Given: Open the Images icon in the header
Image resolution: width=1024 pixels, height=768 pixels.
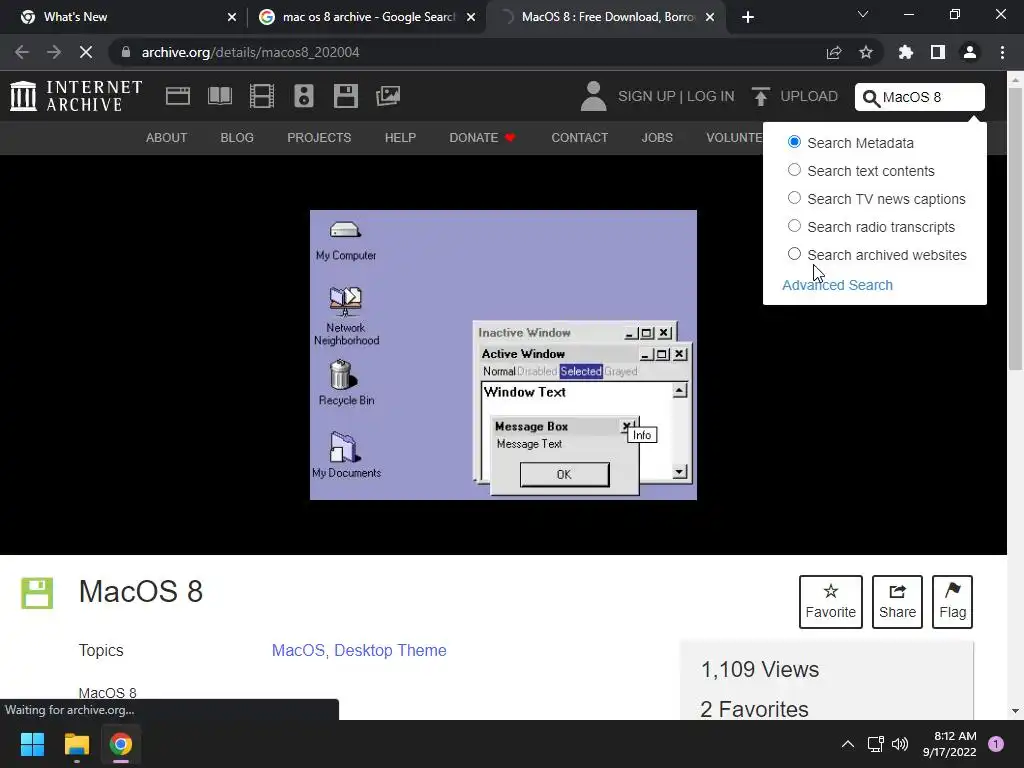Looking at the screenshot, I should coord(388,96).
